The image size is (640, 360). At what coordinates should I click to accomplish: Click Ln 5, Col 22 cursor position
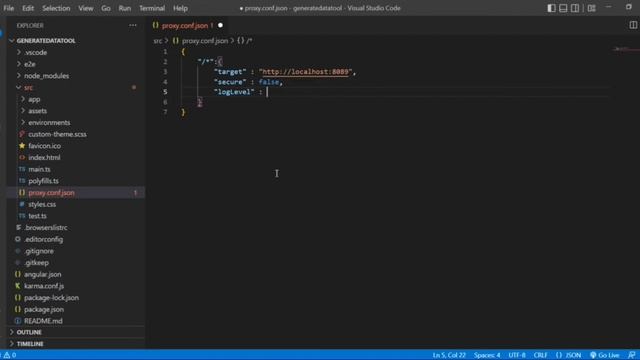pyautogui.click(x=449, y=355)
